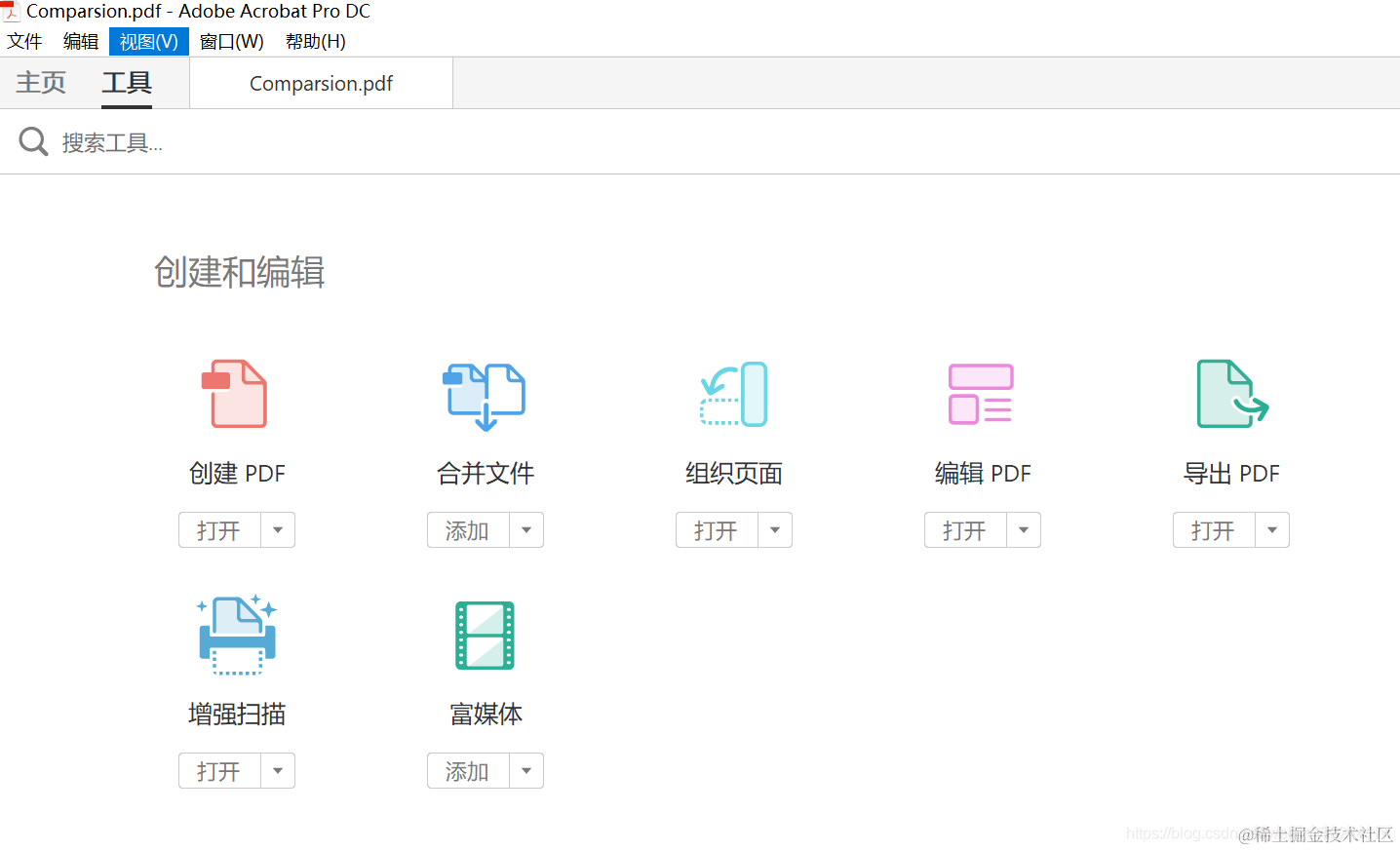Select the 工具 tab
1400x851 pixels.
[127, 83]
